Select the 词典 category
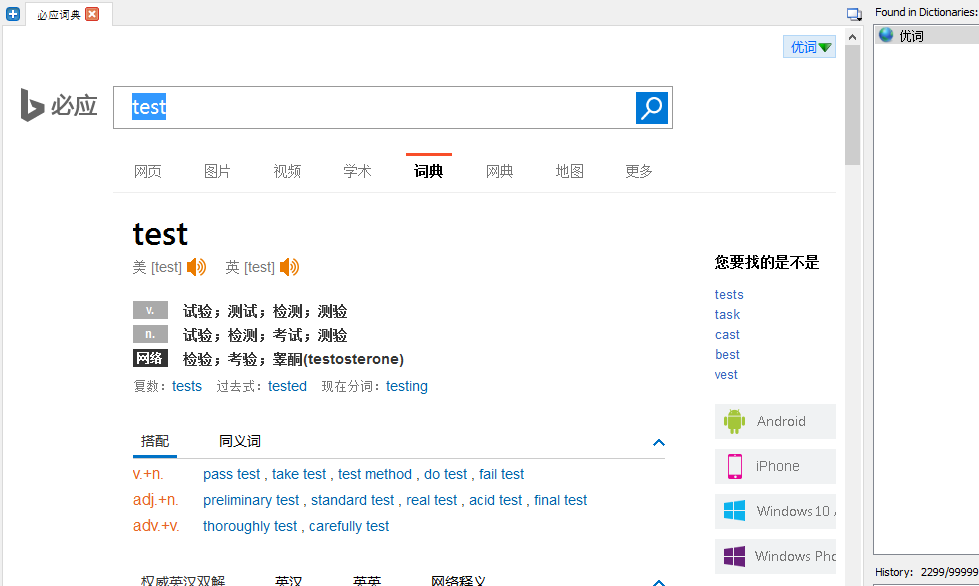 tap(428, 171)
